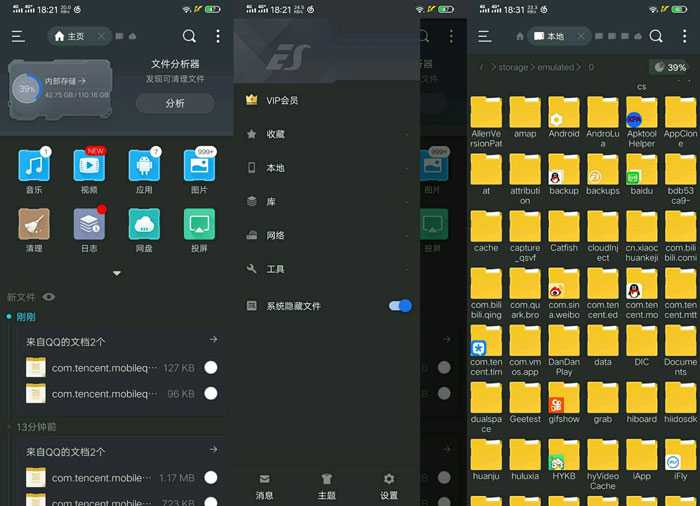Open the Log (日志) icon

89,224
